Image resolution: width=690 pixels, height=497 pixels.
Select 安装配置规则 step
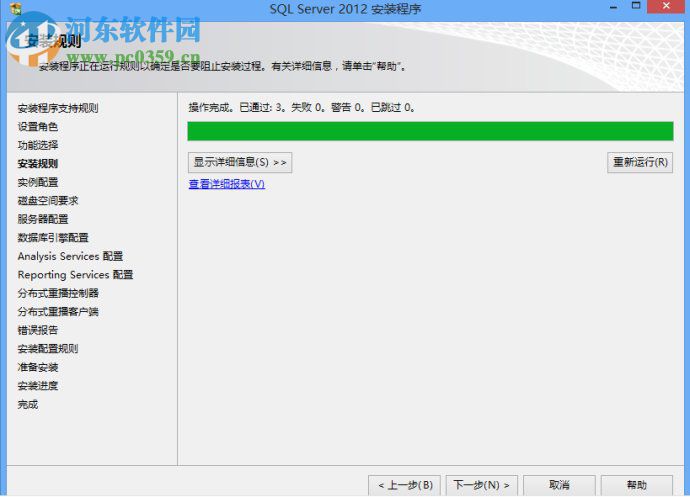[x=48, y=349]
